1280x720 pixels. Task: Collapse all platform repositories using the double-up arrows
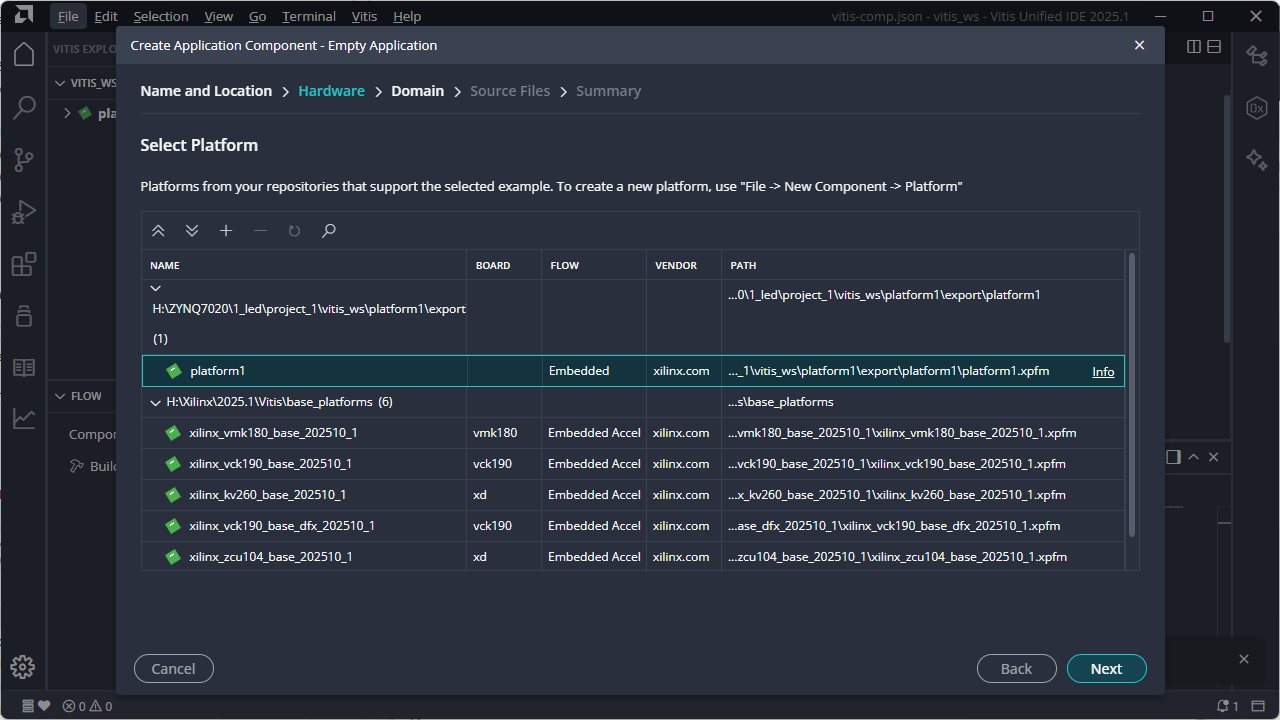158,231
